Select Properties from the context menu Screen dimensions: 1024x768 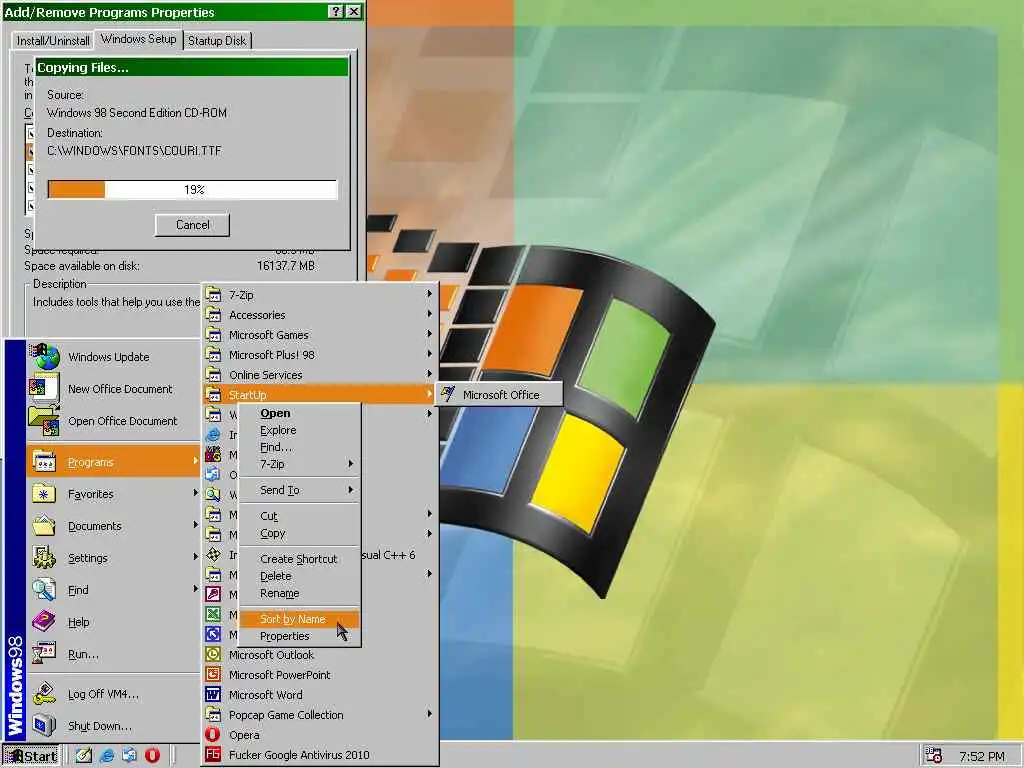(x=300, y=636)
